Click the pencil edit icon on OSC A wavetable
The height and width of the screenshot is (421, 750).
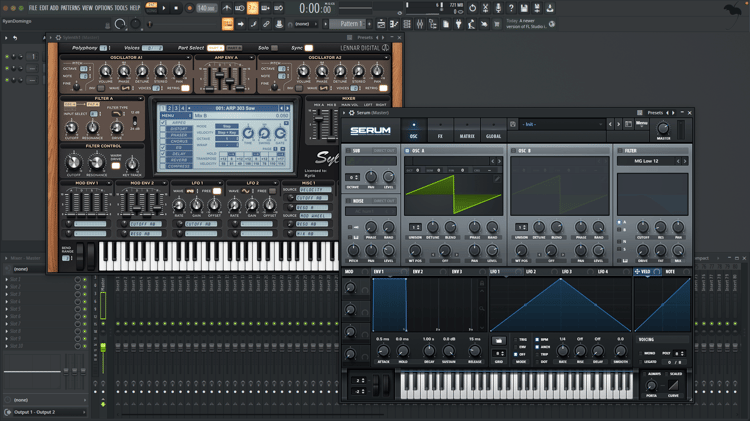click(x=497, y=179)
